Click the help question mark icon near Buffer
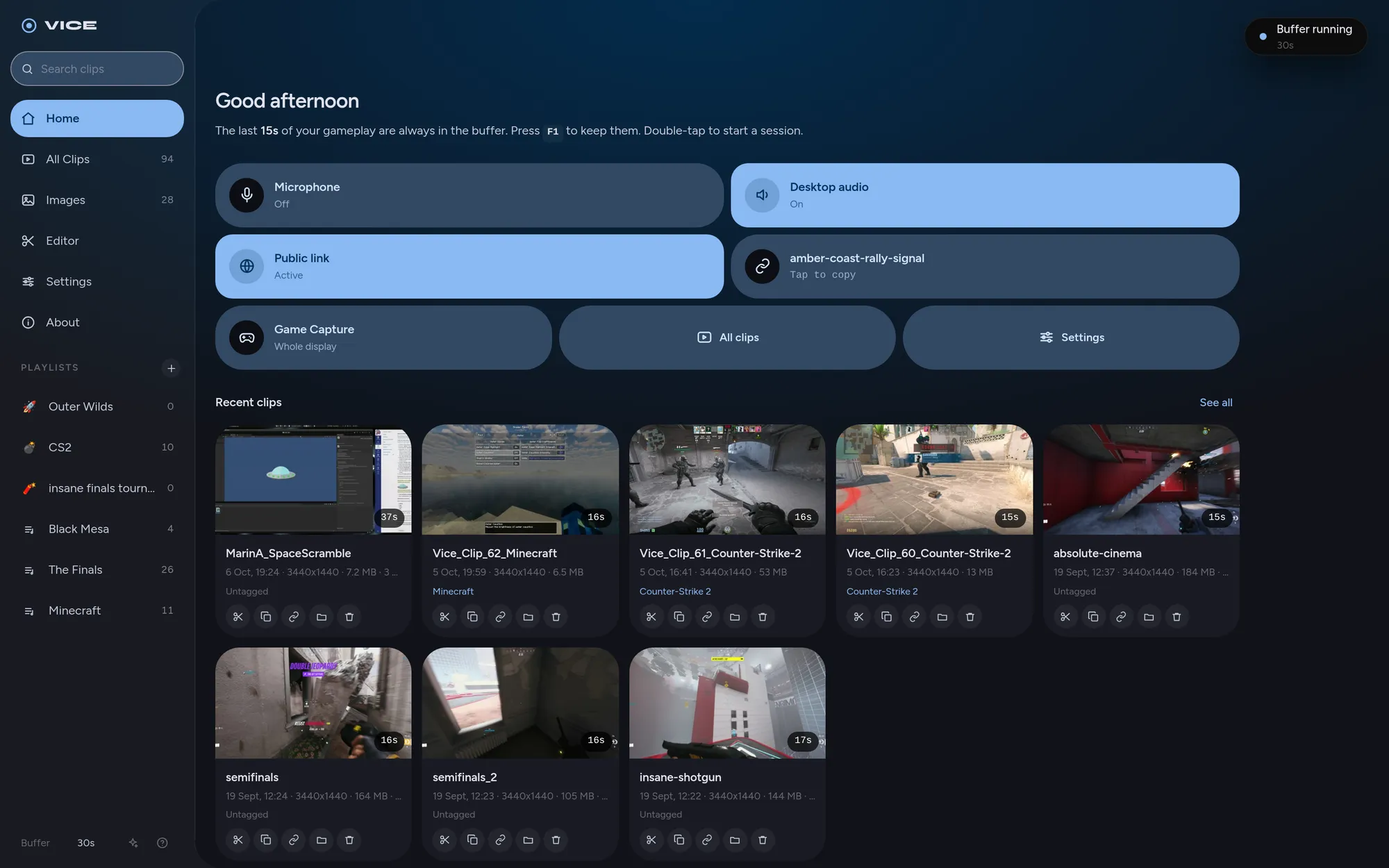This screenshot has height=868, width=1389. click(162, 843)
